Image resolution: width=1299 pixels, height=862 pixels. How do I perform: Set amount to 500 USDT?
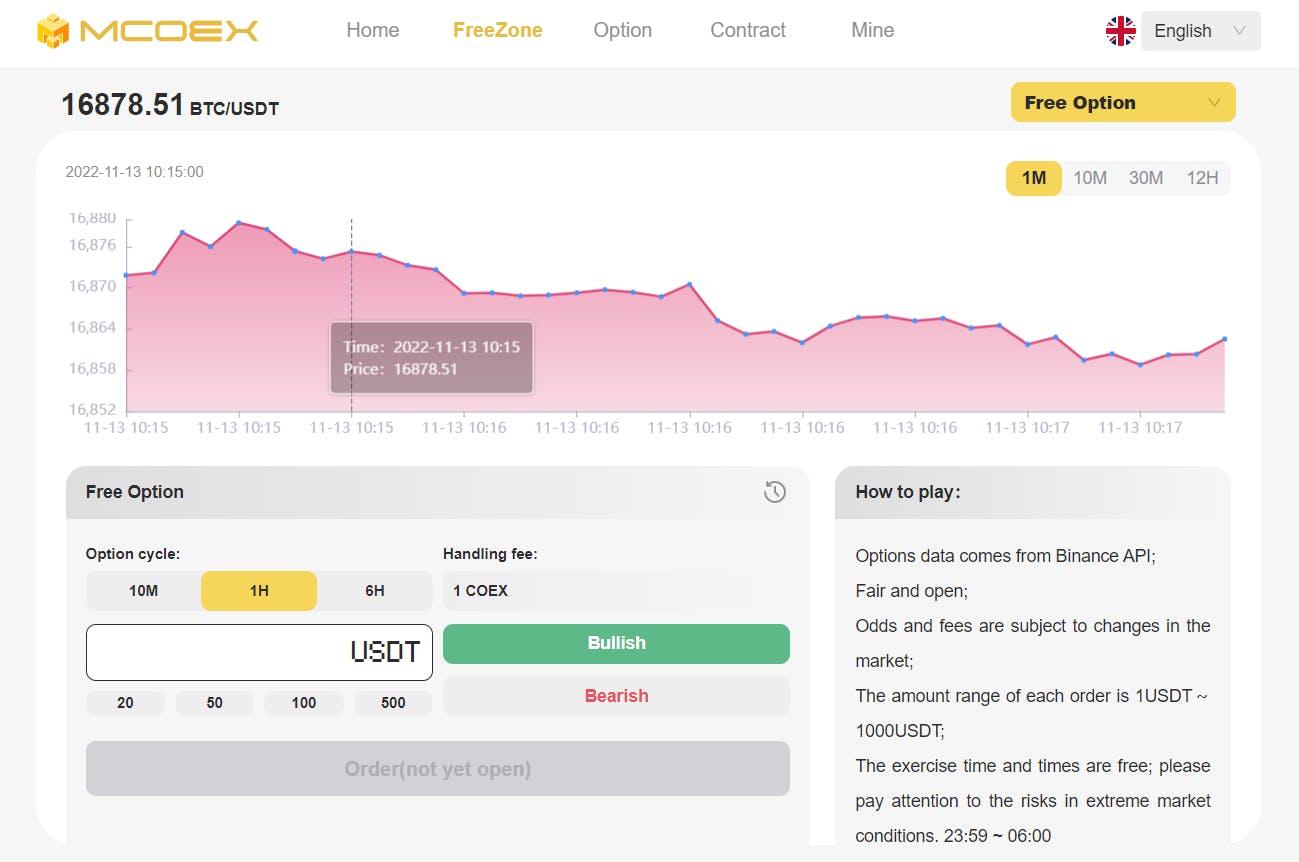click(x=394, y=703)
